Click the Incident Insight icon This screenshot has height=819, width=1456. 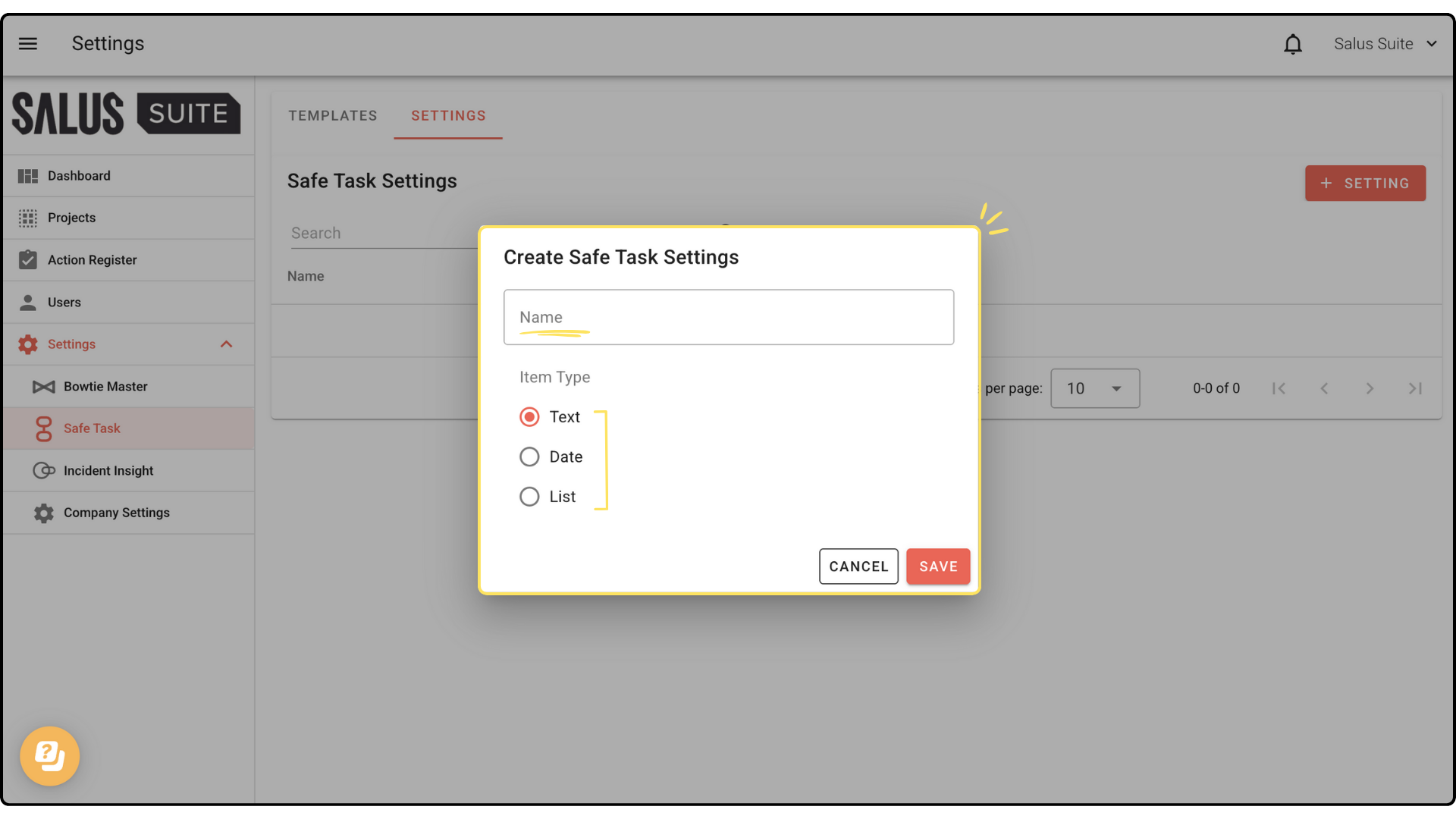click(44, 471)
